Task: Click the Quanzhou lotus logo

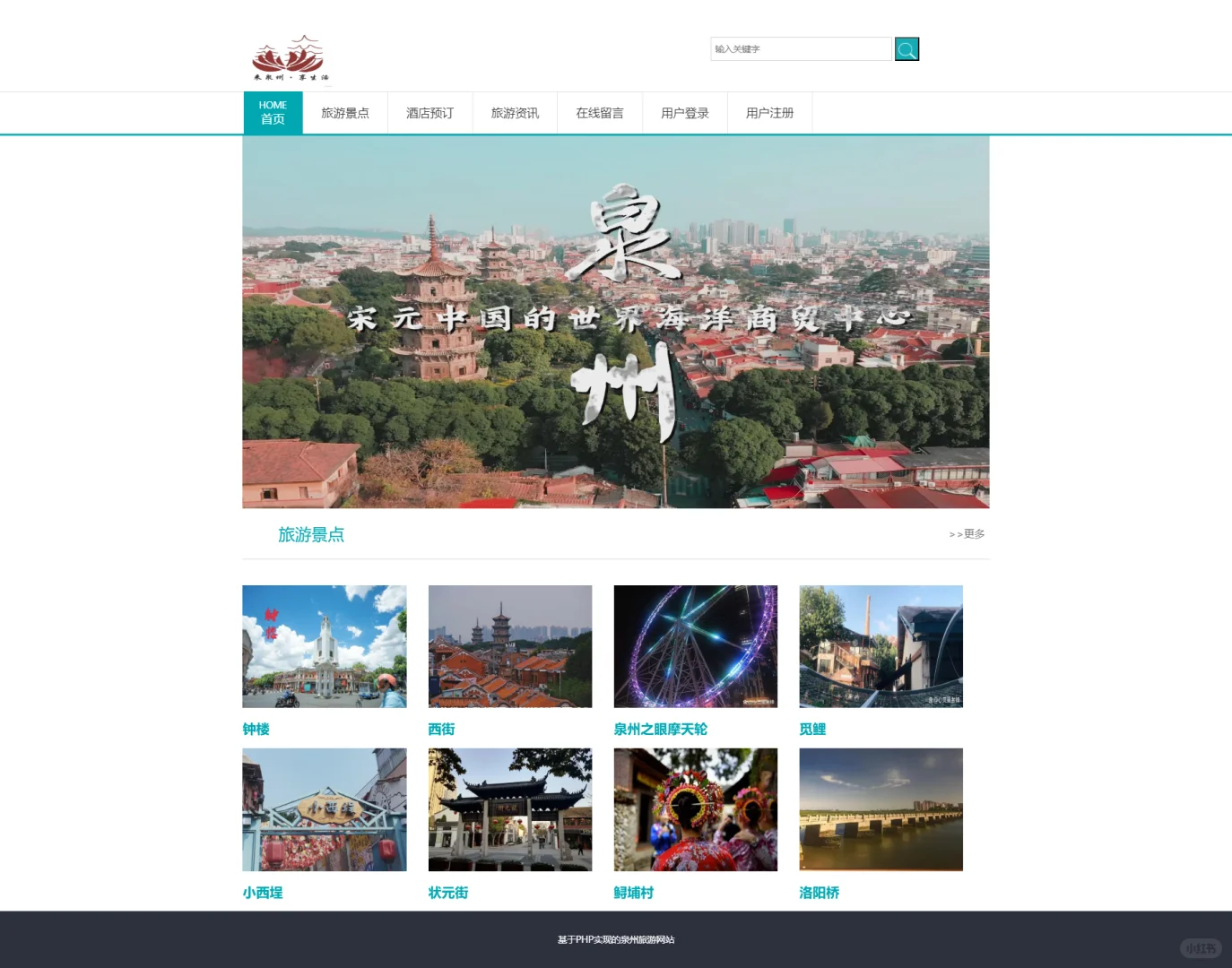Action: click(x=288, y=58)
